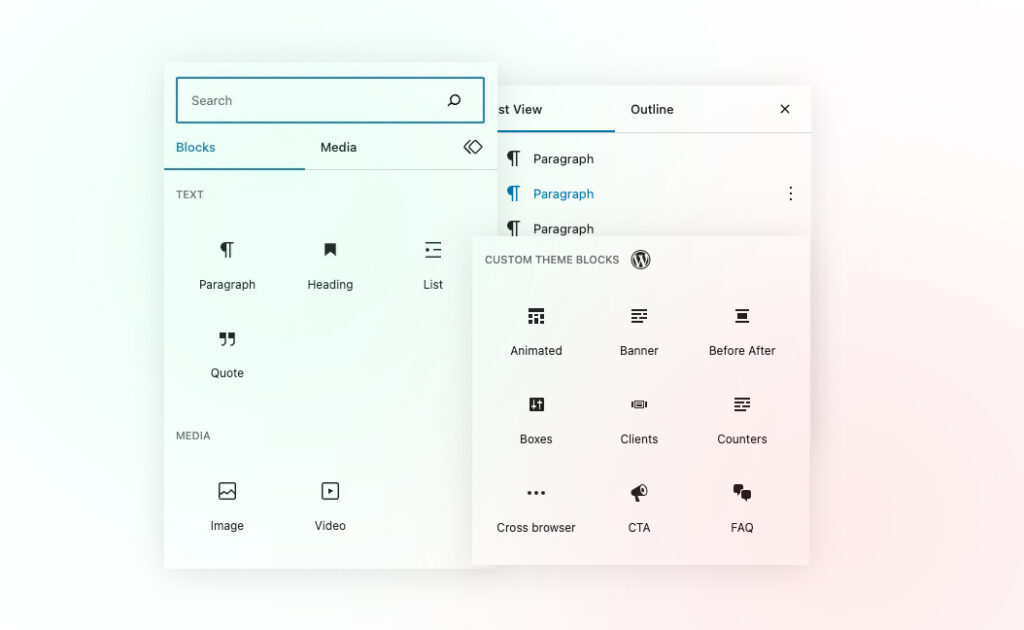Open options for the highlighted Paragraph

790,194
